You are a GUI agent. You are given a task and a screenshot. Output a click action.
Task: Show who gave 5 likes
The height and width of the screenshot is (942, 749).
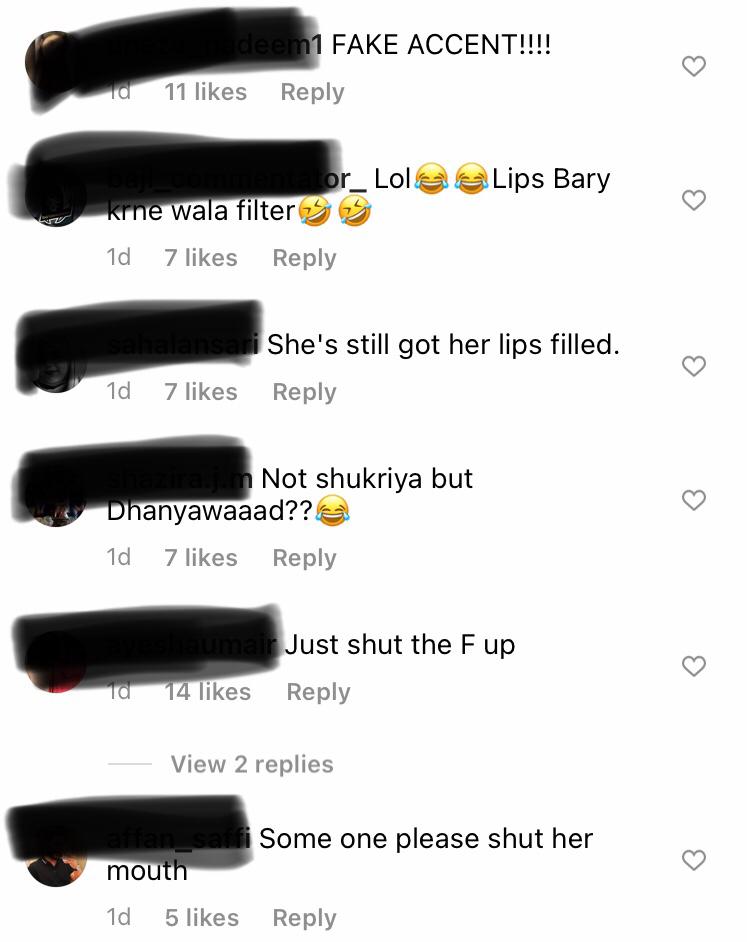coord(202,917)
